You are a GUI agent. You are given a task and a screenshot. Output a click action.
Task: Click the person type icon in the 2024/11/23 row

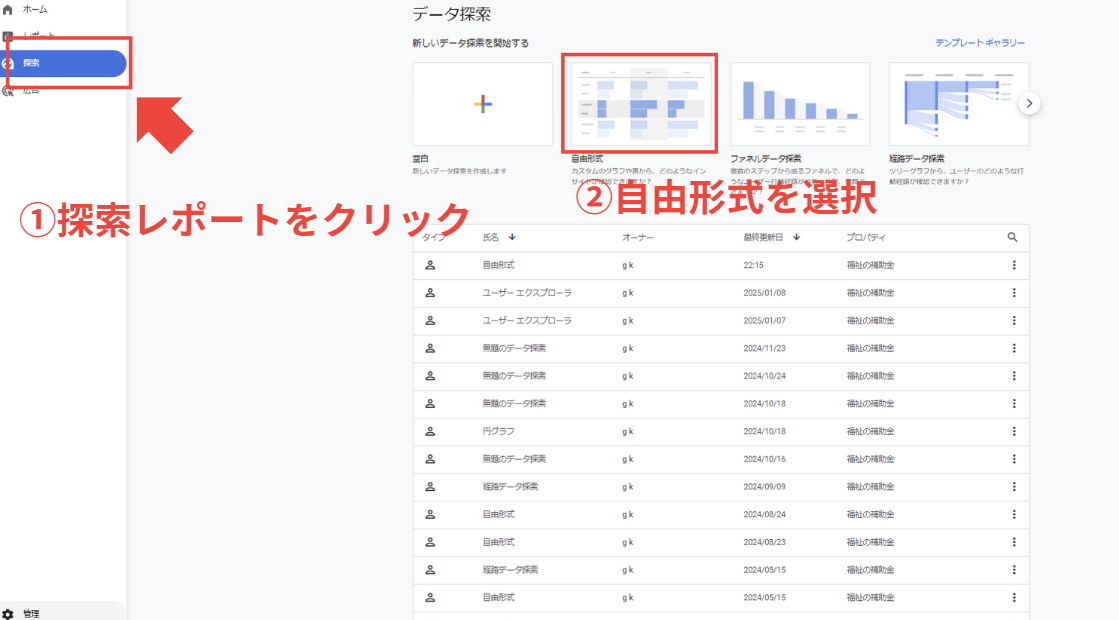point(430,348)
